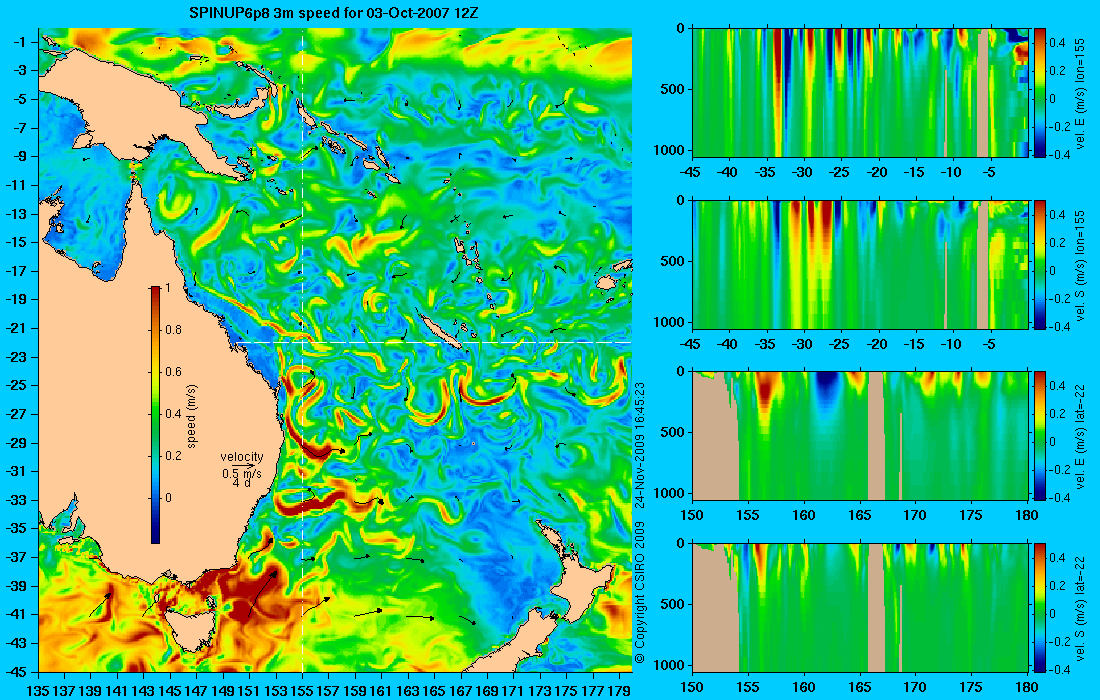Click the 'vel. E (m/s) lat=-22' axis label

1080,436
